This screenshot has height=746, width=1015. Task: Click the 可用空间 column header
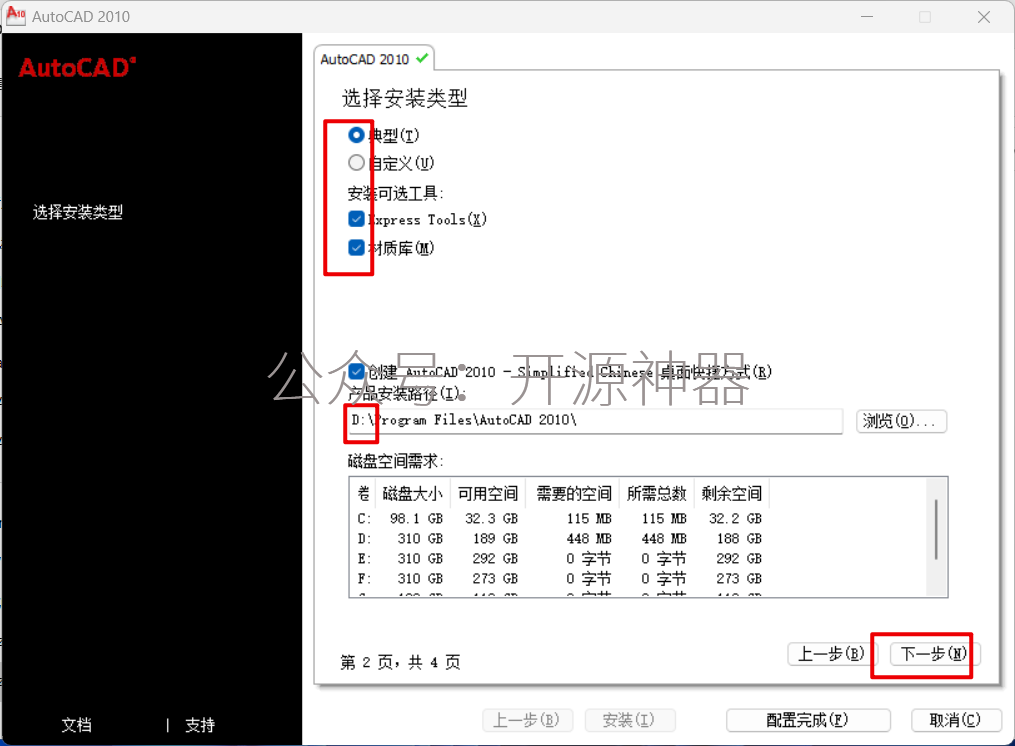click(488, 493)
